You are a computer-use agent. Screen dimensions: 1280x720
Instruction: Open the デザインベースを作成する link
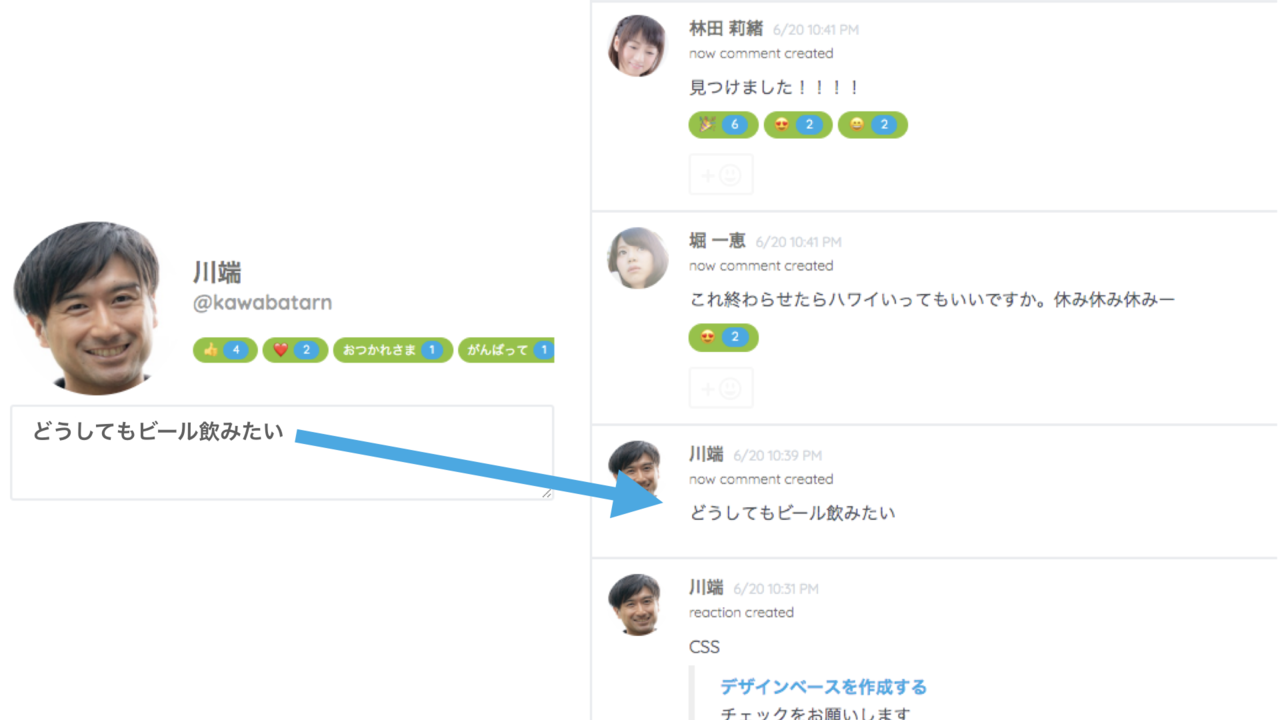(x=823, y=687)
